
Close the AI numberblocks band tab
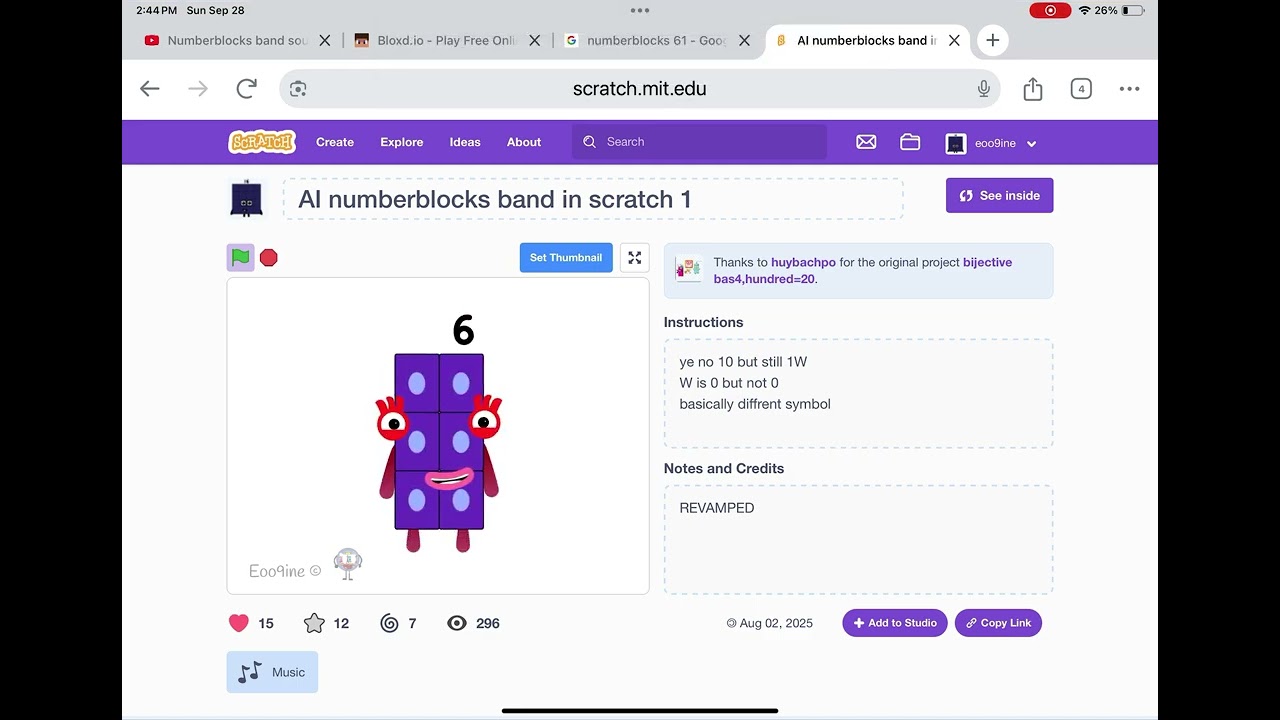954,41
